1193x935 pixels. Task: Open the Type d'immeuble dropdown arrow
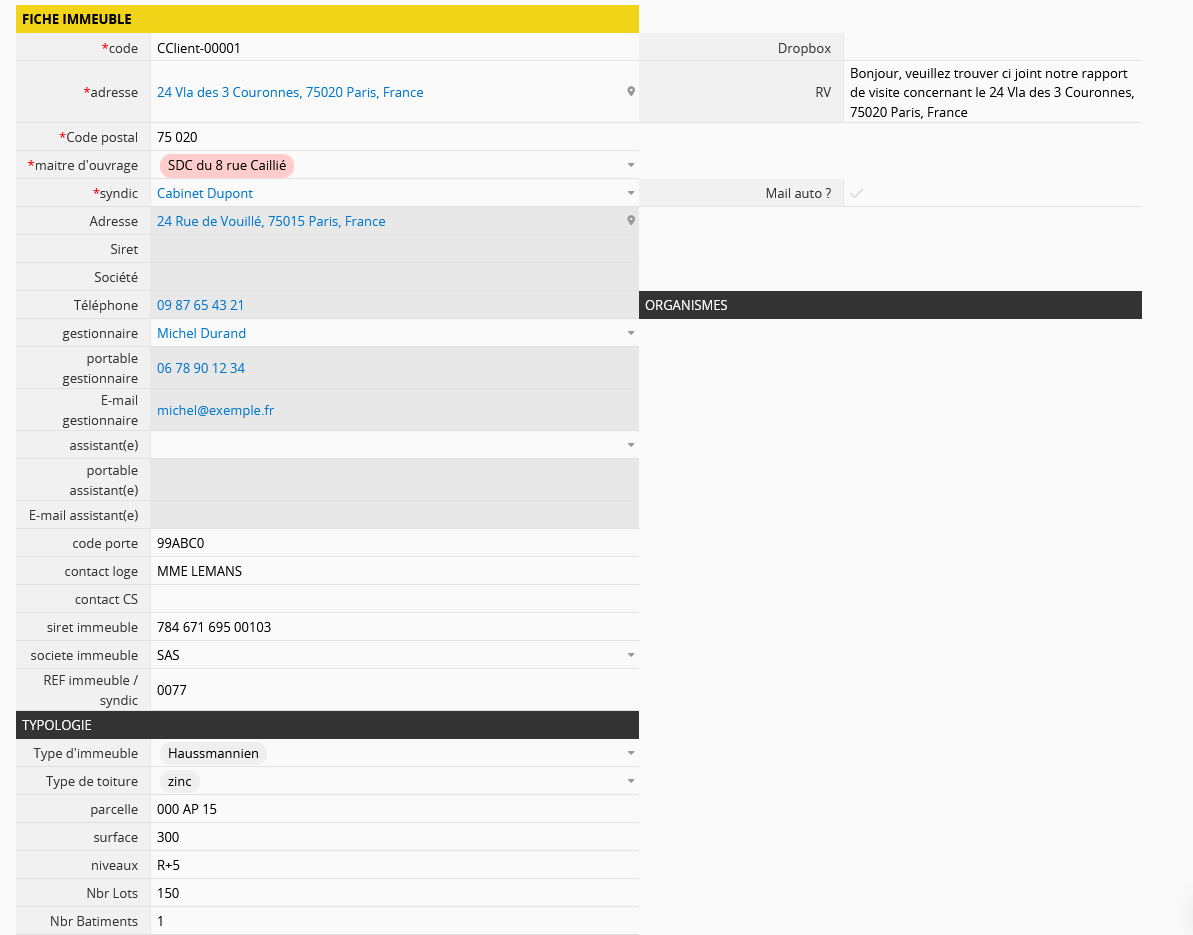point(630,753)
